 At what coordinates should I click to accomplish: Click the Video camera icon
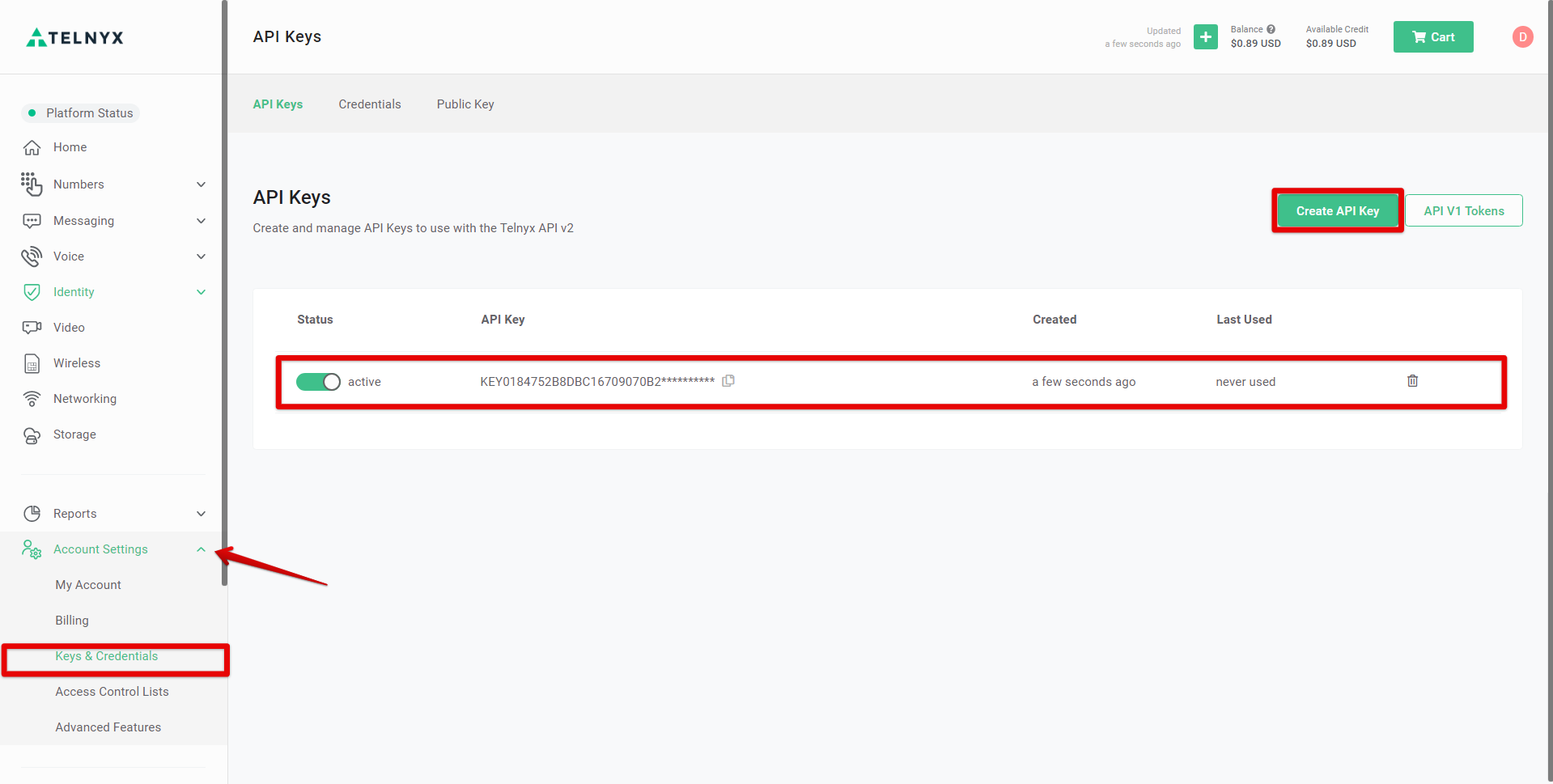point(32,328)
